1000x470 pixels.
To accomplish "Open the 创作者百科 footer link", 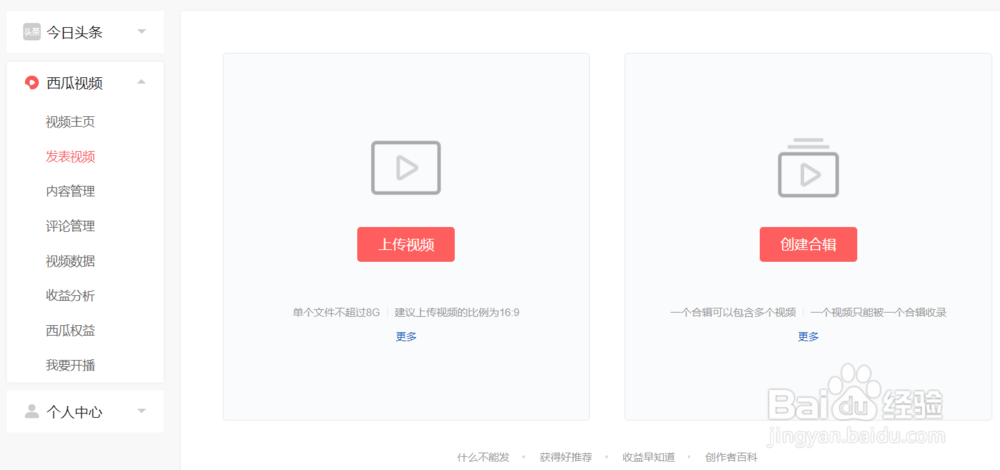I will 732,457.
